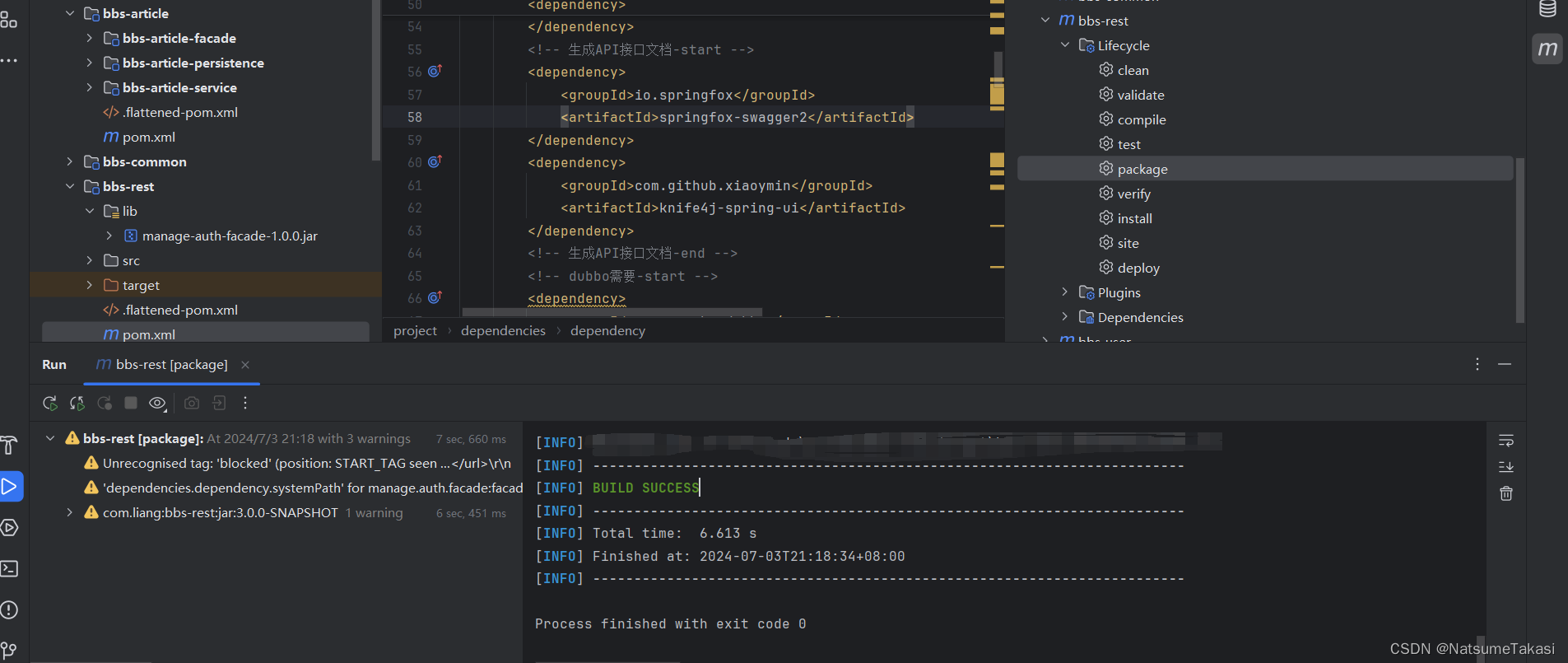Image resolution: width=1568 pixels, height=663 pixels.
Task: Minimize the Run tool window panel
Action: point(1505,364)
